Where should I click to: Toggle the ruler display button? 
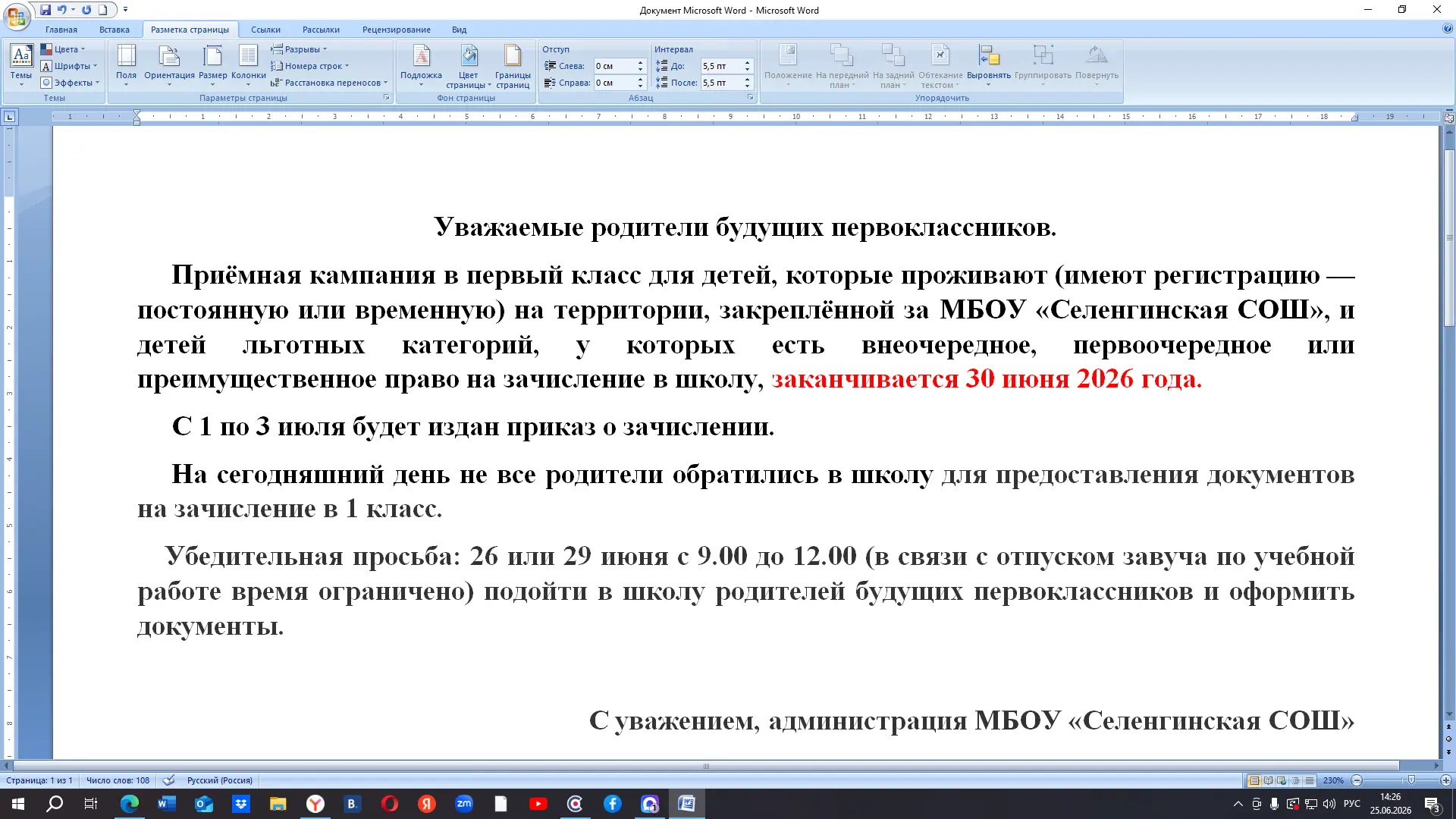(x=1448, y=118)
